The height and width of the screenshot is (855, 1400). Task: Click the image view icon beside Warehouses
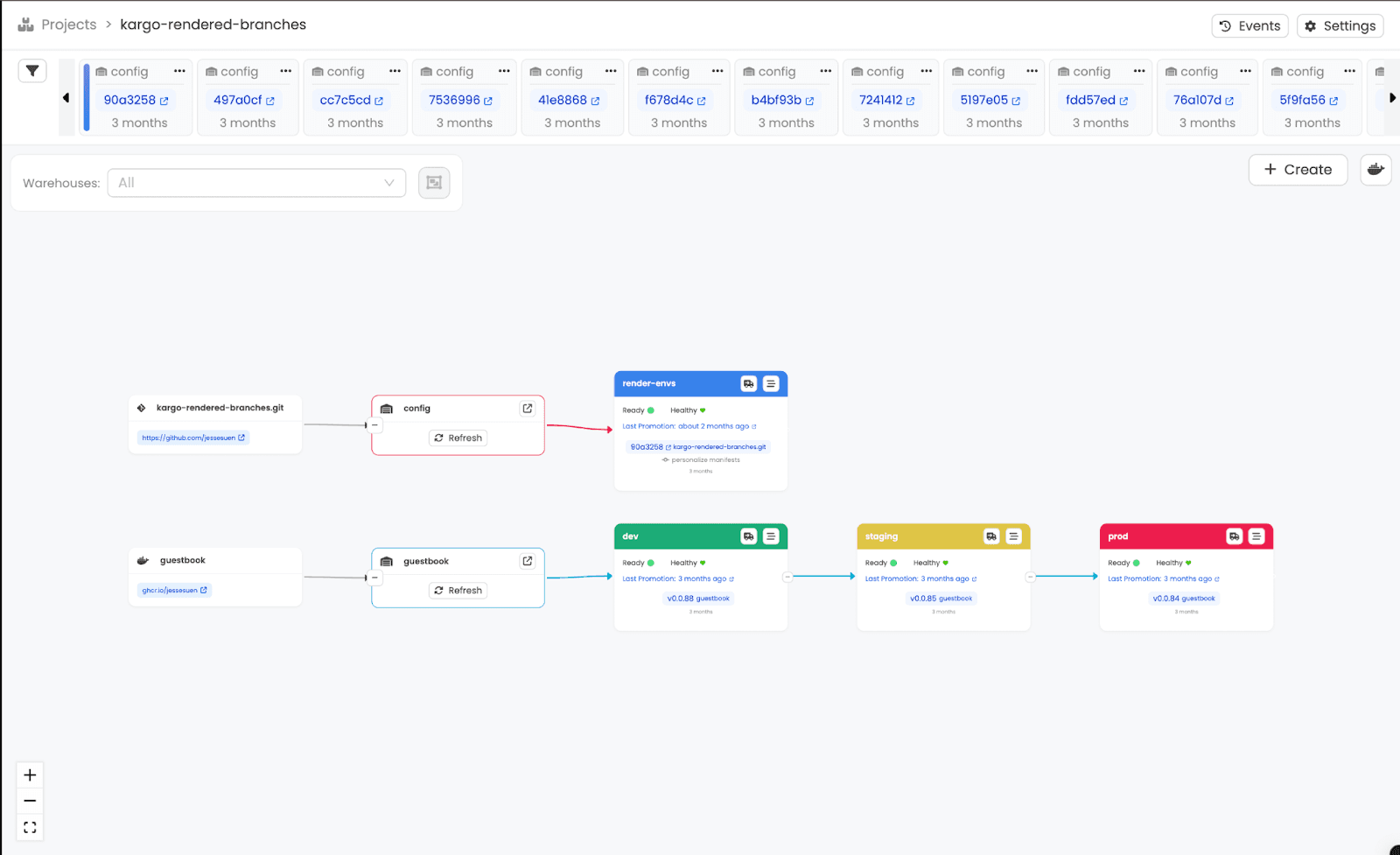(434, 182)
